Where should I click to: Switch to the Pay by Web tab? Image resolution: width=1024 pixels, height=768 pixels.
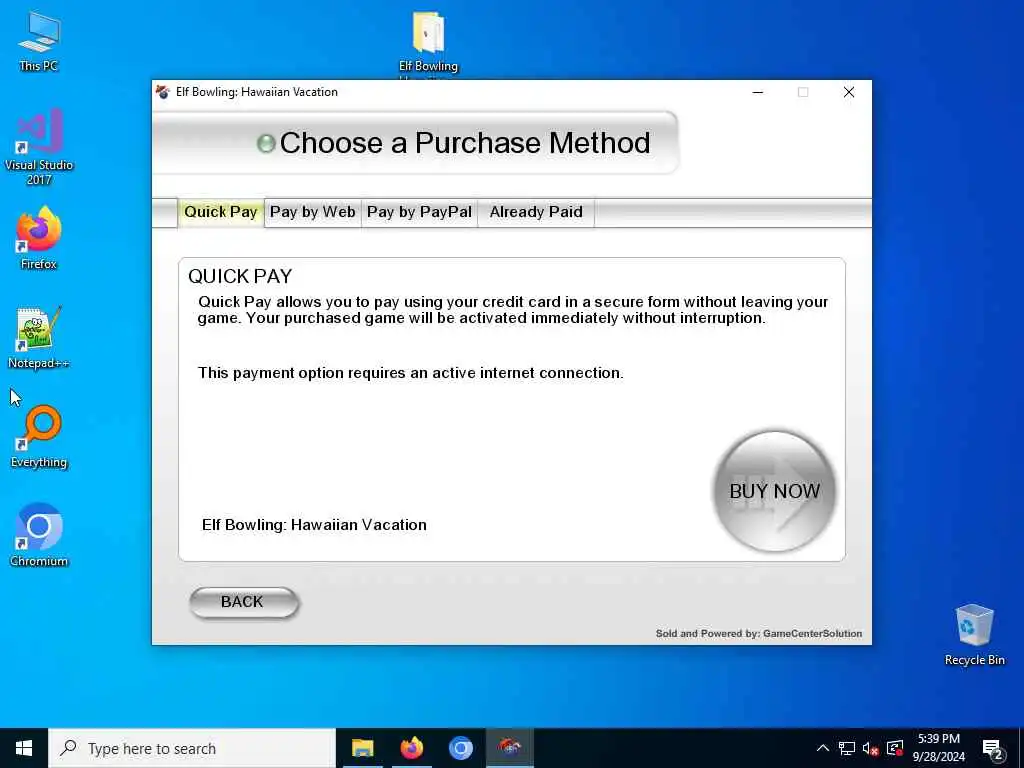312,212
